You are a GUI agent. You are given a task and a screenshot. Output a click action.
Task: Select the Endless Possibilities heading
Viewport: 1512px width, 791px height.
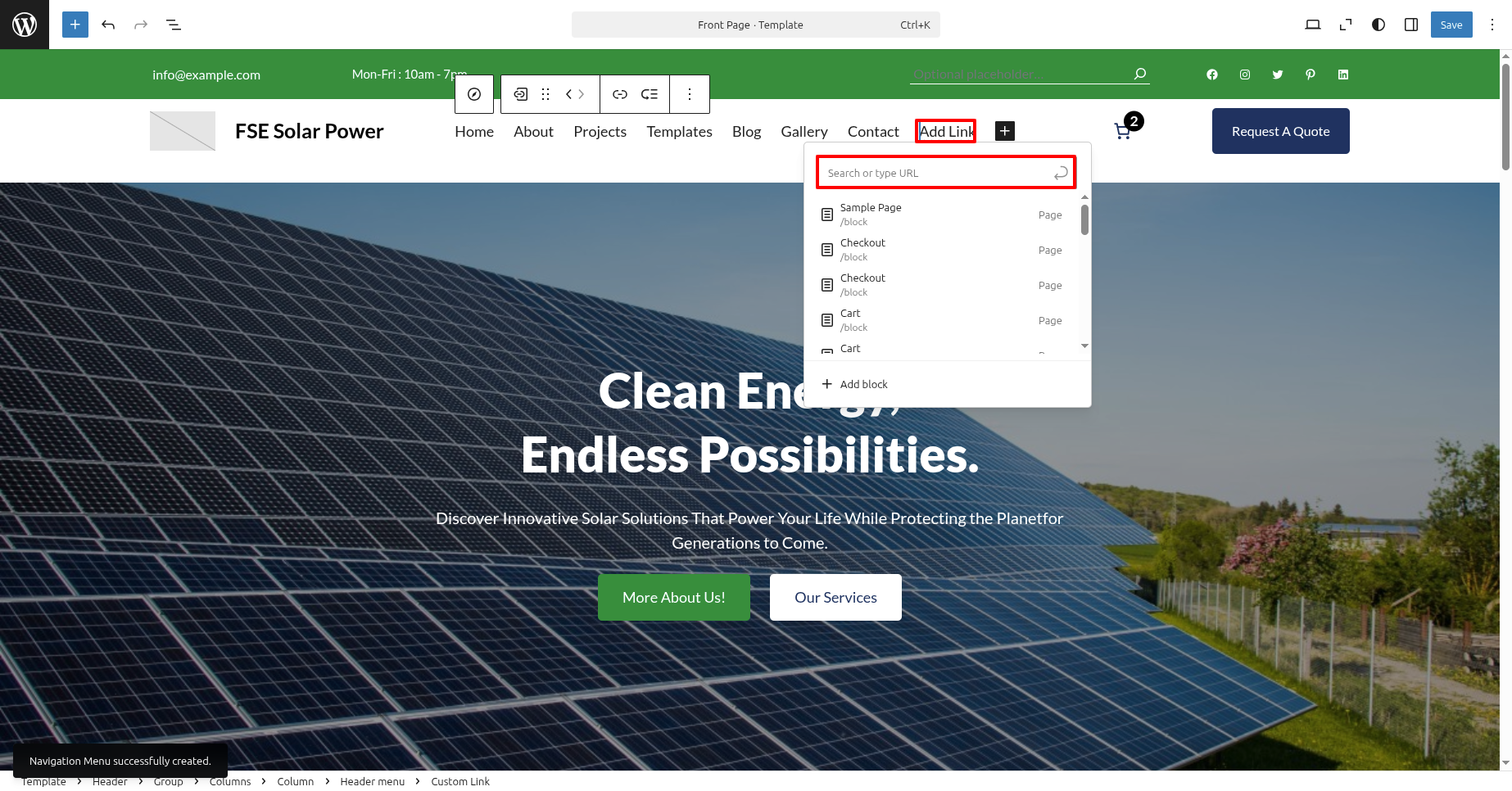tap(750, 454)
